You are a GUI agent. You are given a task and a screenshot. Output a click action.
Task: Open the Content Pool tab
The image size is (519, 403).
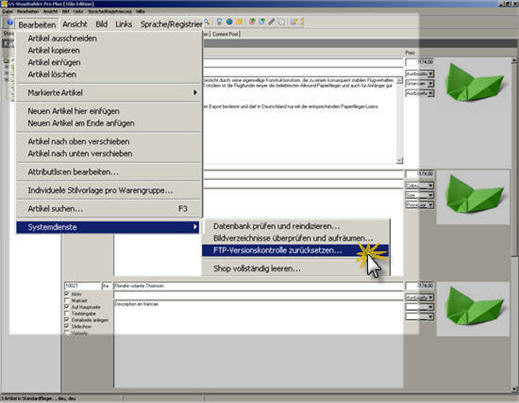[x=226, y=34]
